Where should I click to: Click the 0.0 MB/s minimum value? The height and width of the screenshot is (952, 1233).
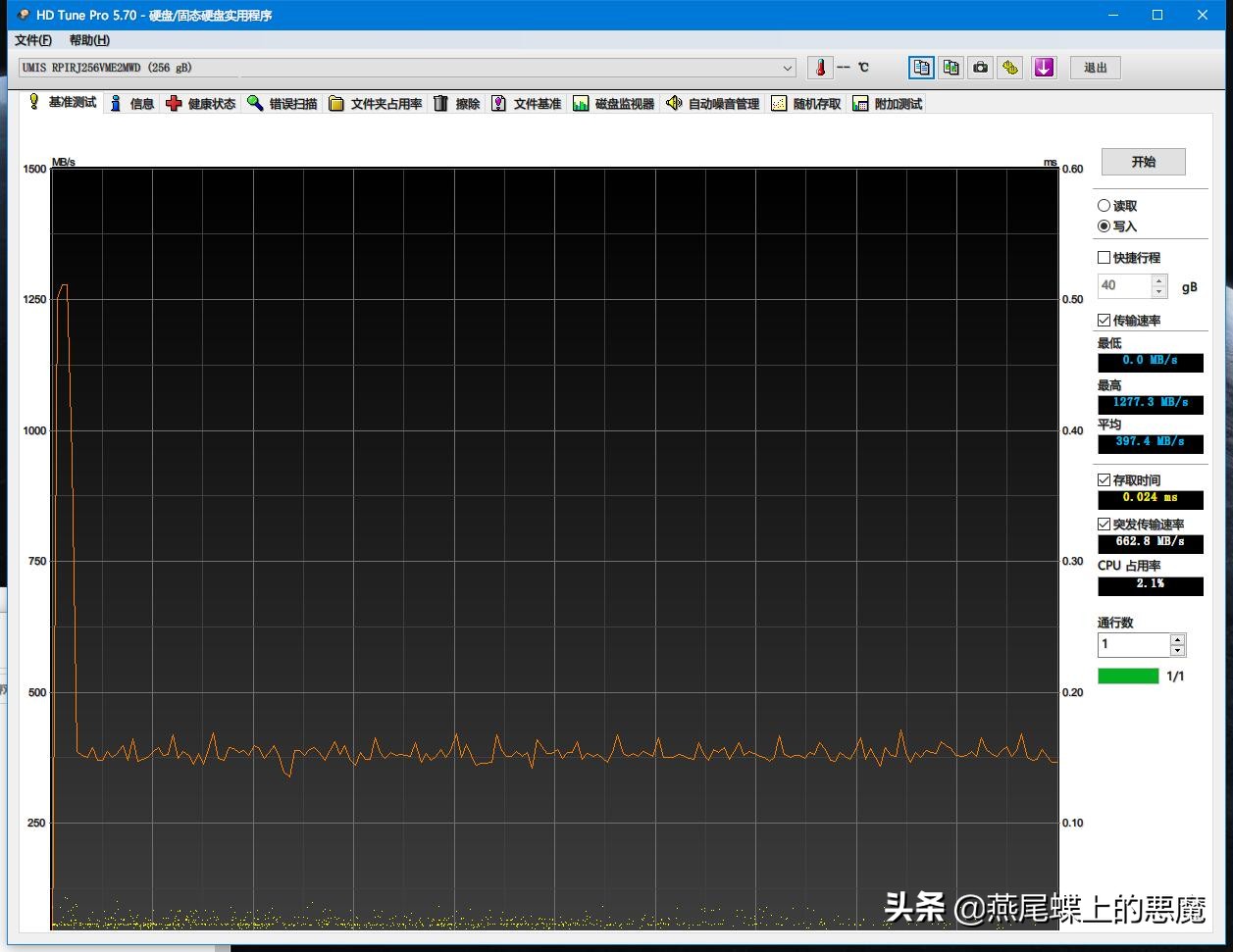[x=1151, y=362]
